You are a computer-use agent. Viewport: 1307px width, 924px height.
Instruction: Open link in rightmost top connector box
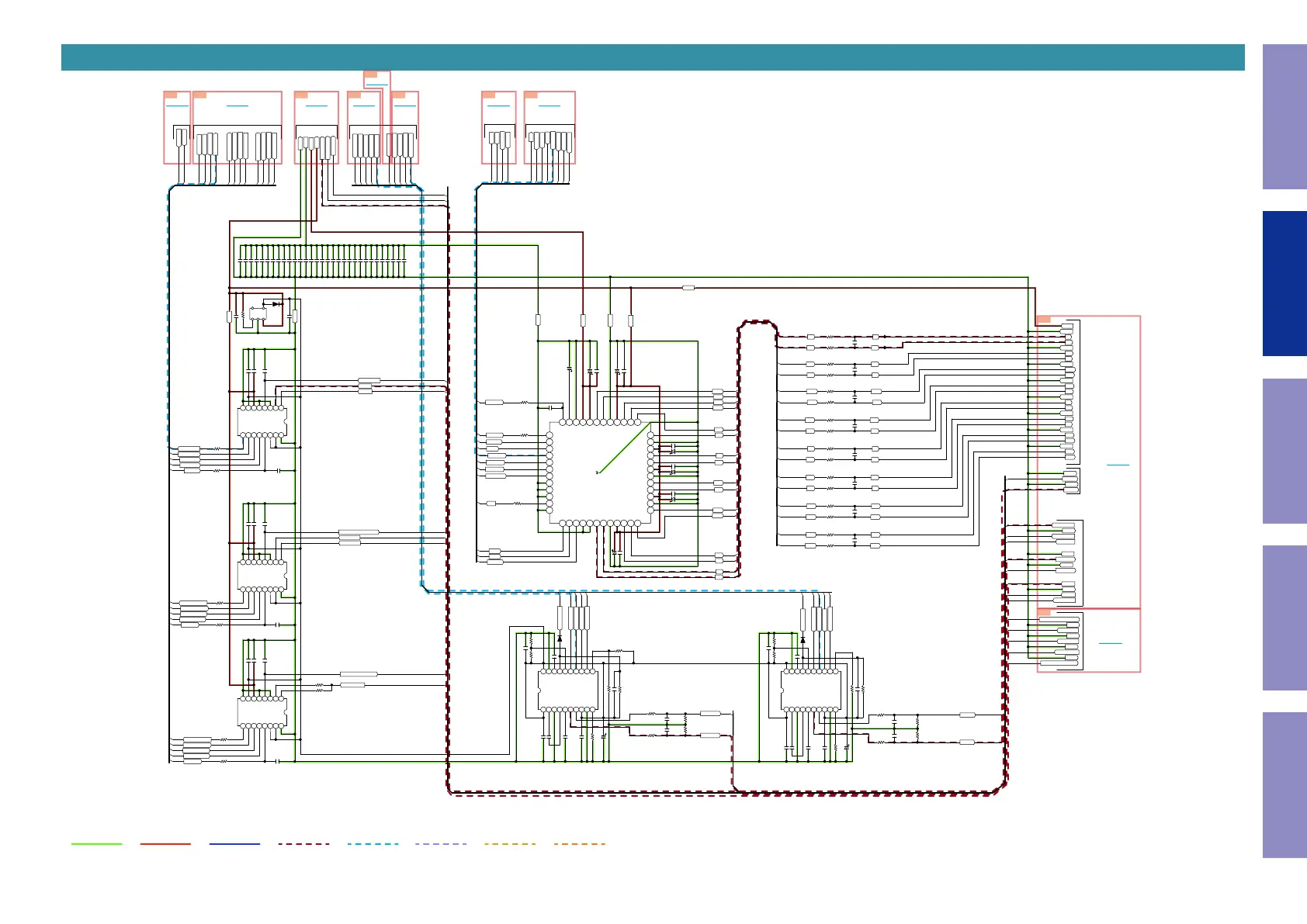[x=549, y=106]
